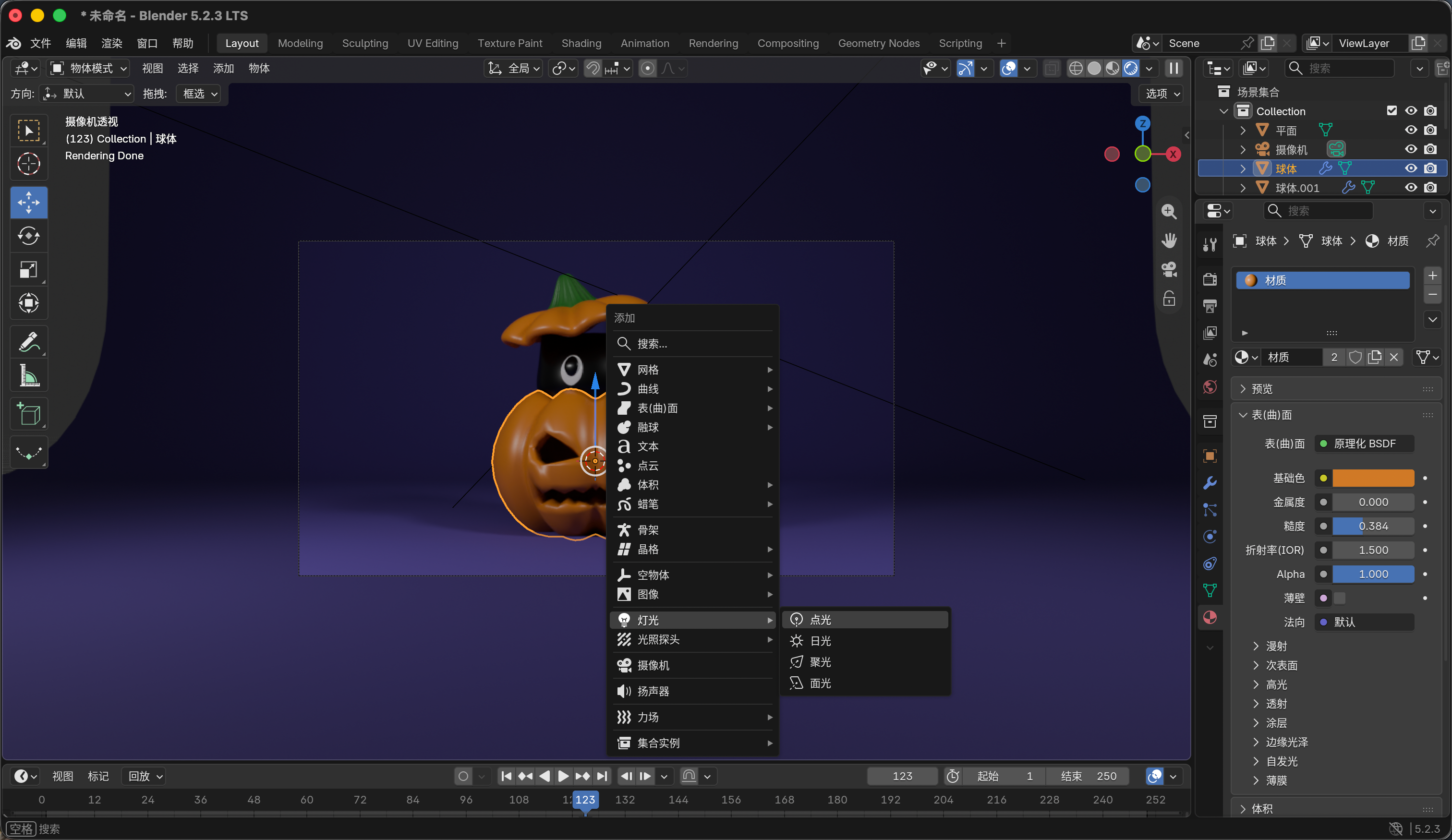Open the 物体模式 mode dropdown
This screenshot has height=840, width=1452.
point(89,69)
